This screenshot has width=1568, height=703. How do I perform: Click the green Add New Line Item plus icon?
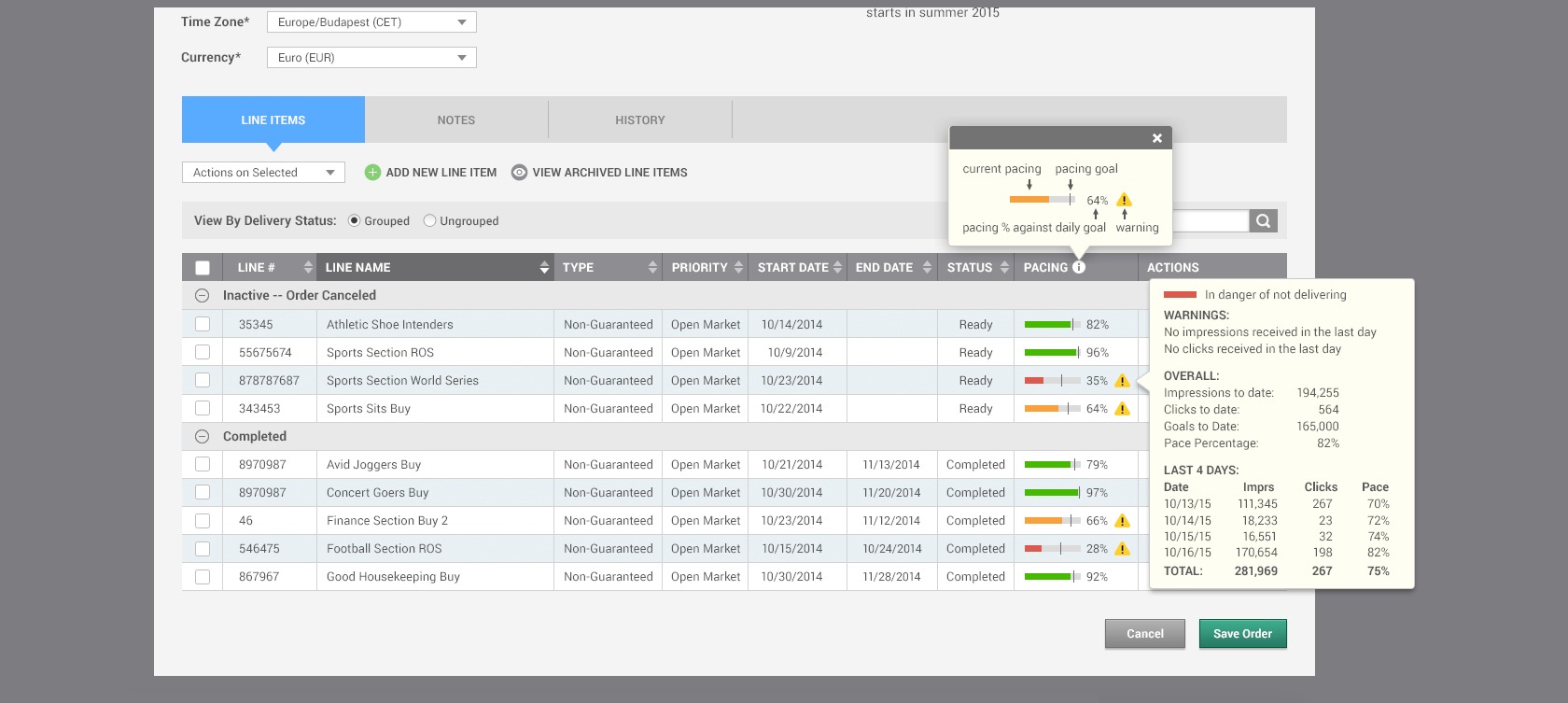point(372,173)
